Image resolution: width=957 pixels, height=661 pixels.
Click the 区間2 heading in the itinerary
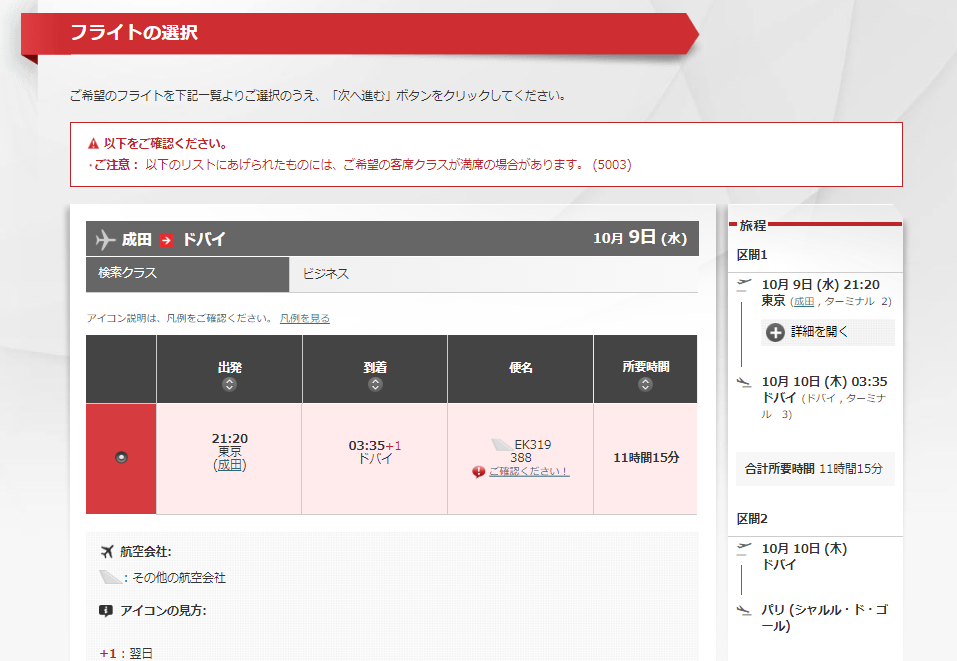pos(752,519)
